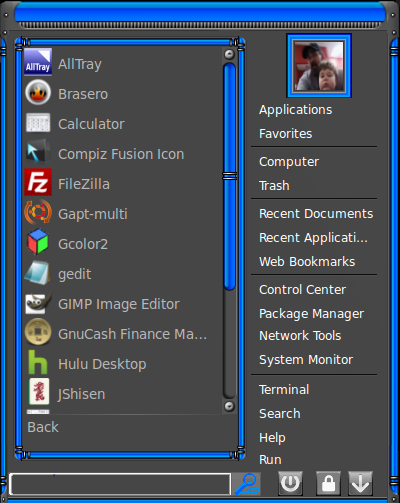Click inside the search text field
Viewport: 400px width, 503px height.
(x=120, y=484)
